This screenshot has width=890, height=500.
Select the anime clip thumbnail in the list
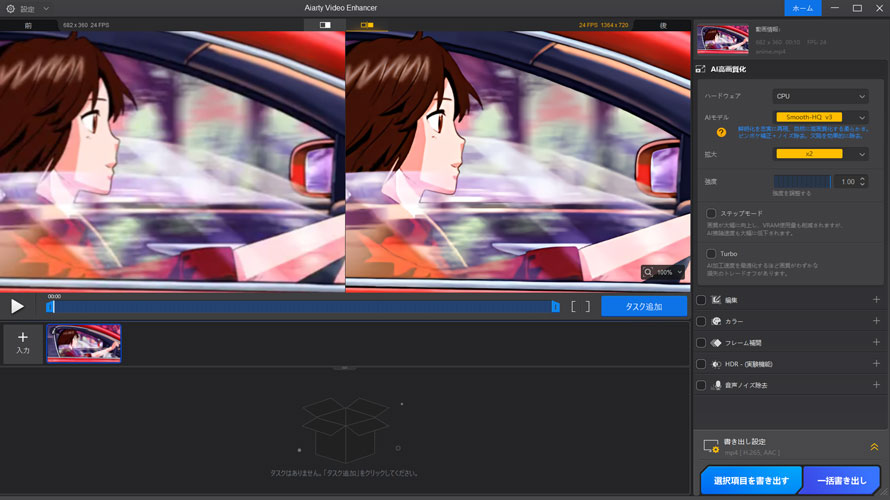[83, 343]
